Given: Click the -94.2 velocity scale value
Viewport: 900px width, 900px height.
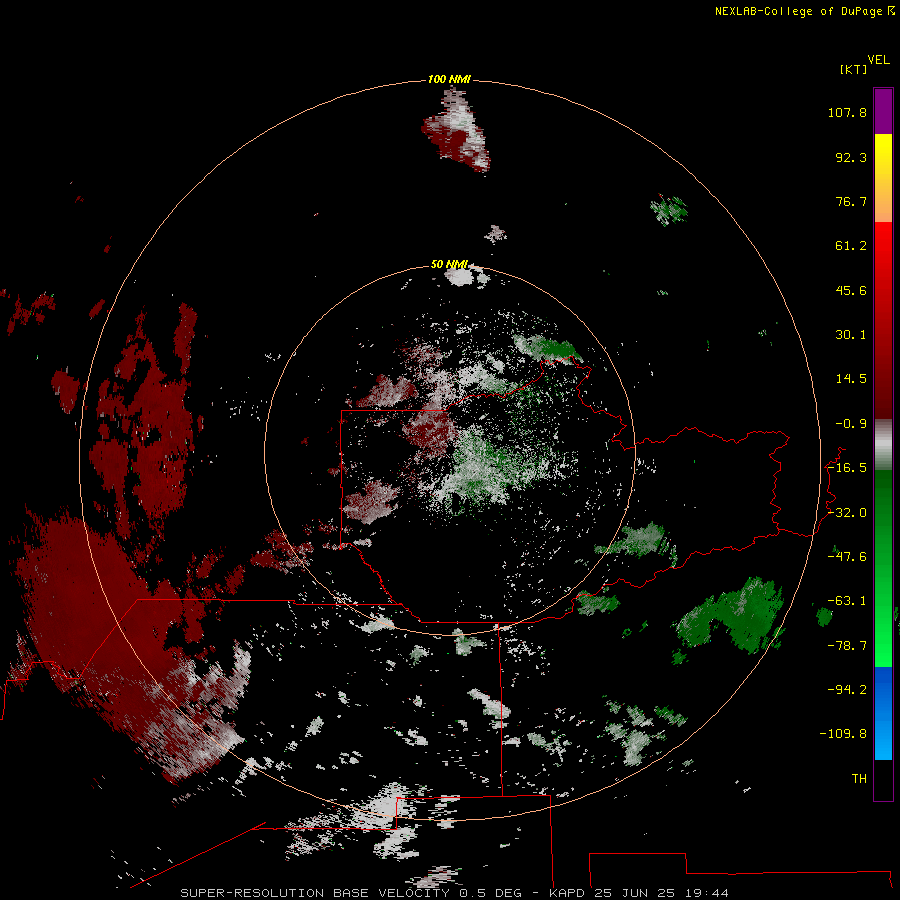Looking at the screenshot, I should 847,689.
